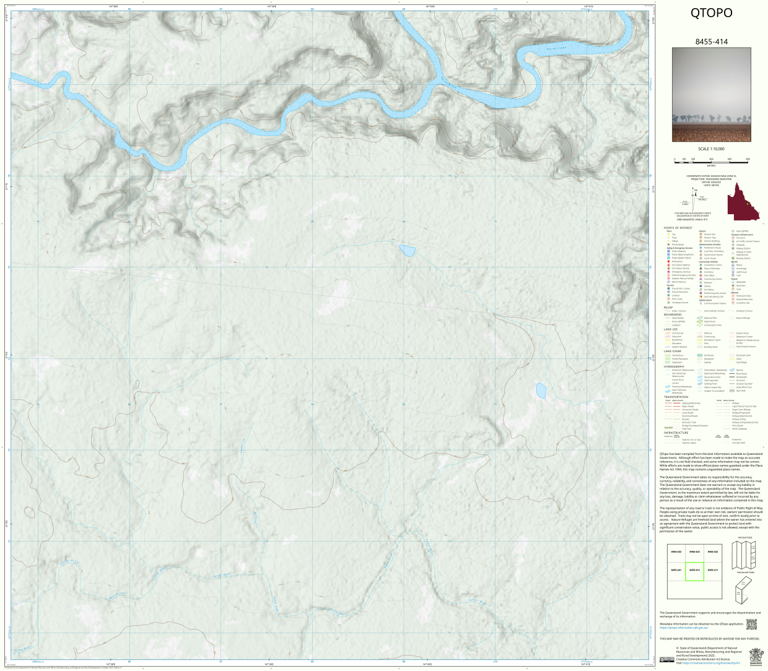This screenshot has height=671, width=768.
Task: Select the map sheet number 8455-414
Action: (711, 42)
